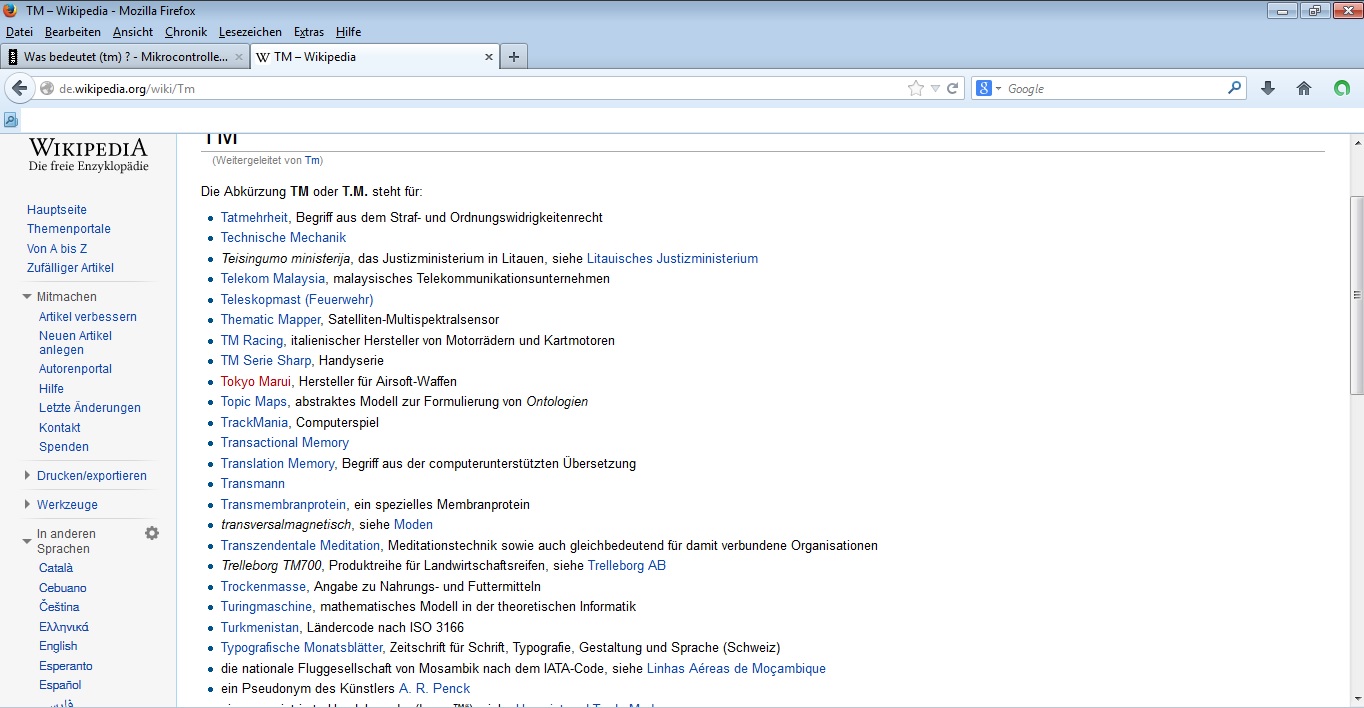Open the Spenden link

click(x=64, y=447)
